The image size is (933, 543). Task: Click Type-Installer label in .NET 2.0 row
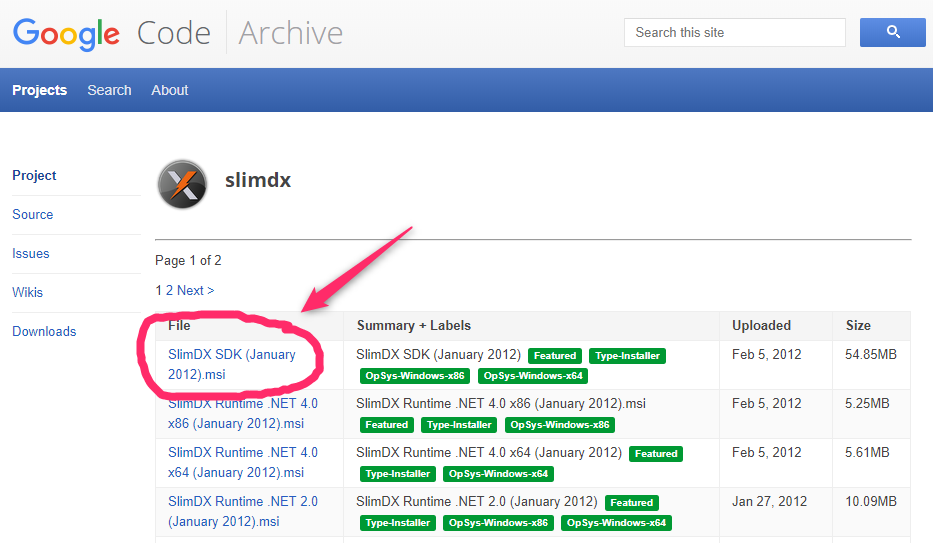(397, 523)
